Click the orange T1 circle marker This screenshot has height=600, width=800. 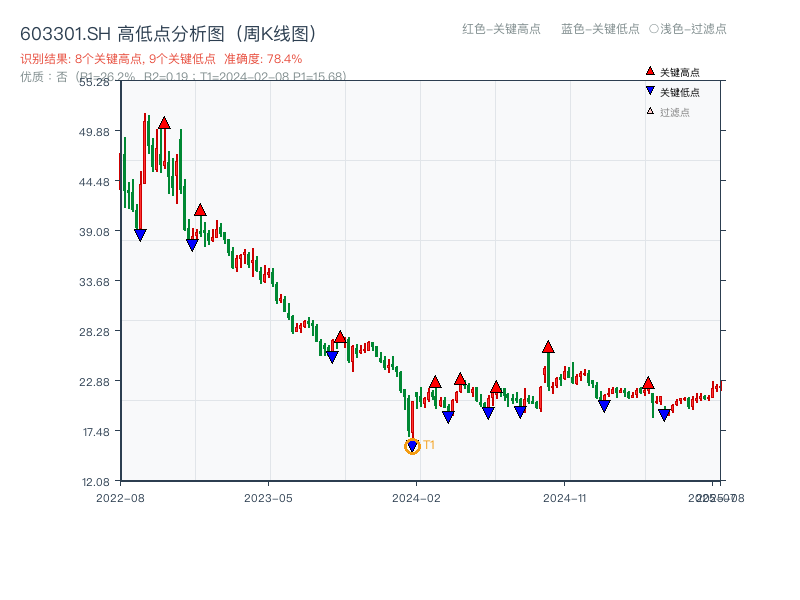(x=412, y=446)
